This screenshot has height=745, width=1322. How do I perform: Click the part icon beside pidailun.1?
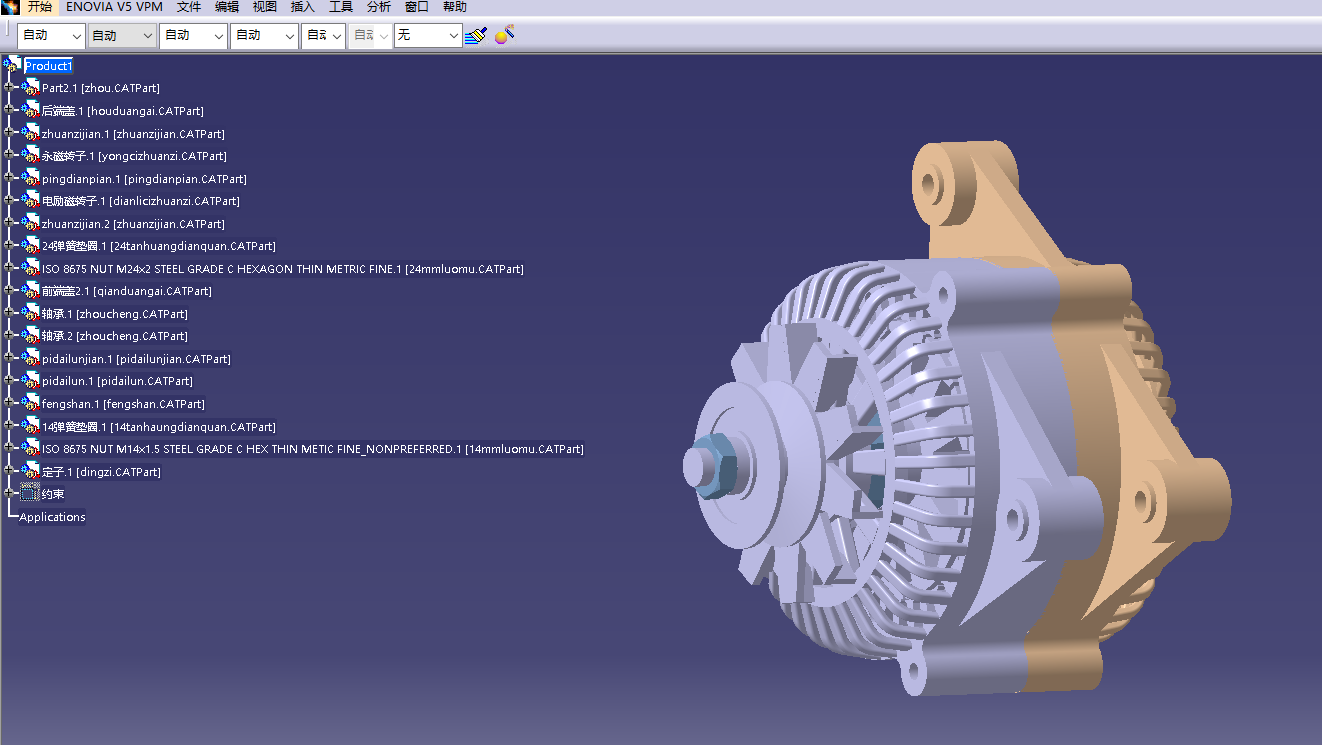click(x=31, y=380)
